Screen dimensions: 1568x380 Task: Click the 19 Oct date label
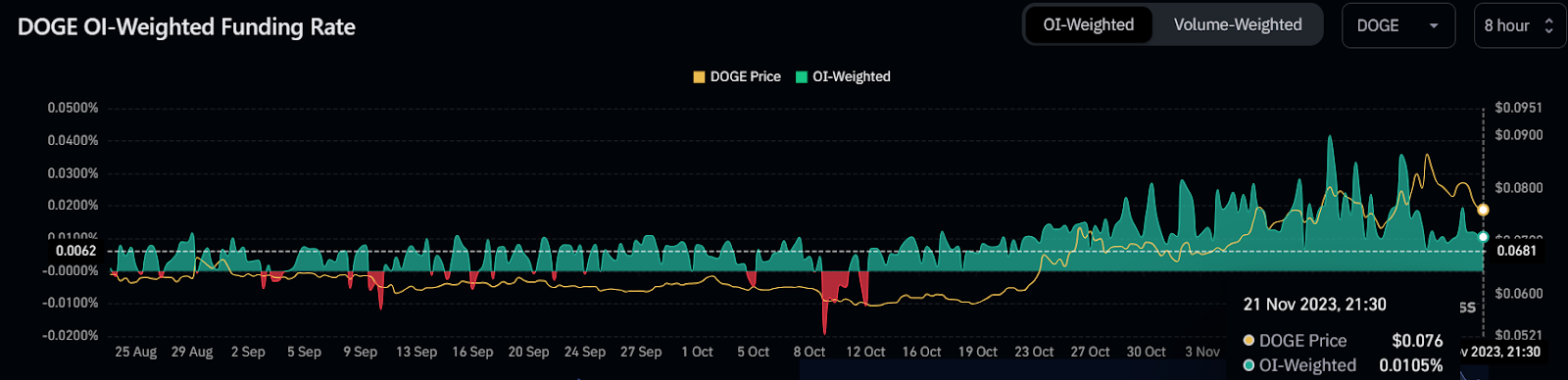pyautogui.click(x=978, y=352)
